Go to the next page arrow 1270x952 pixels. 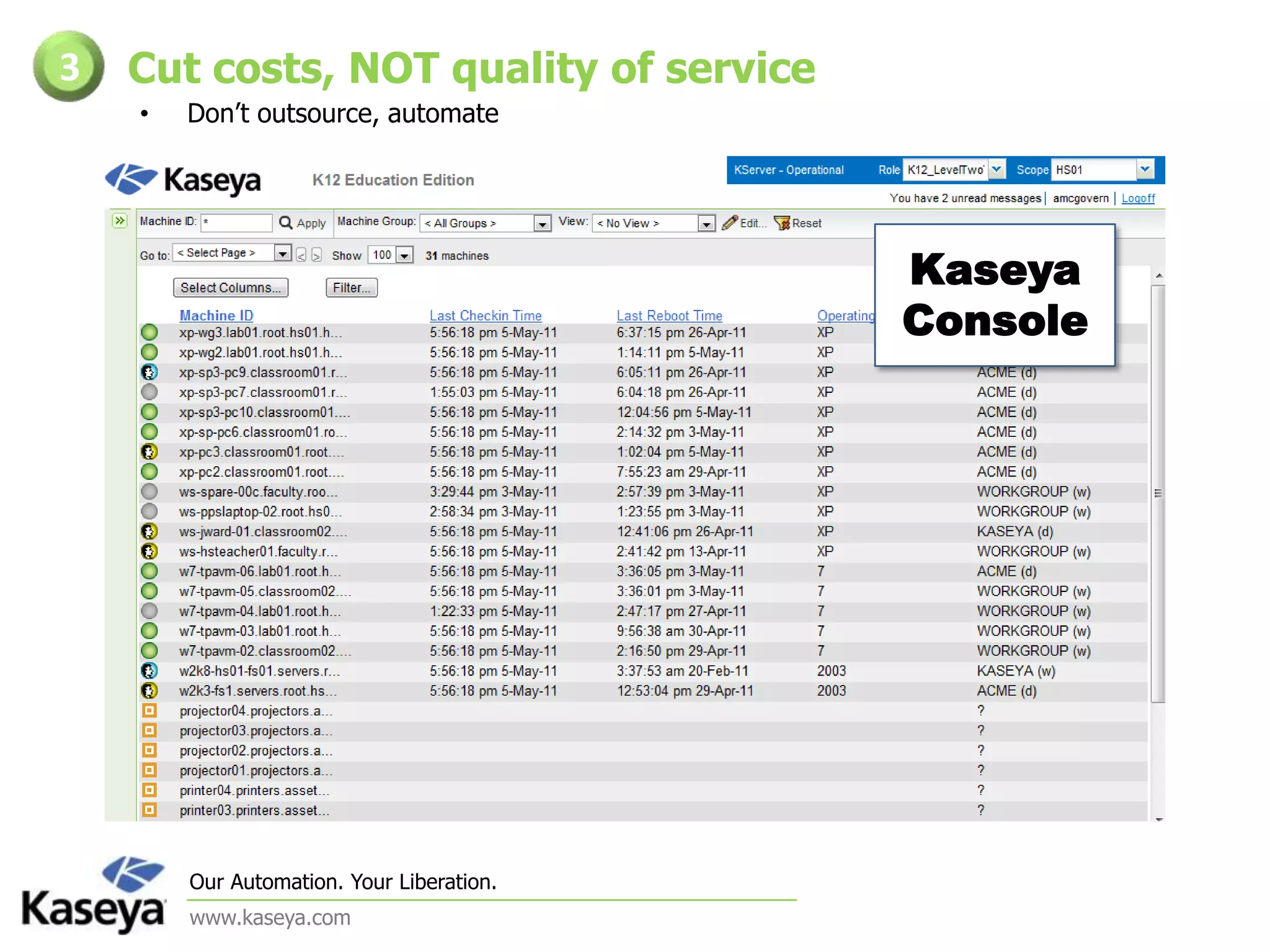coord(316,255)
